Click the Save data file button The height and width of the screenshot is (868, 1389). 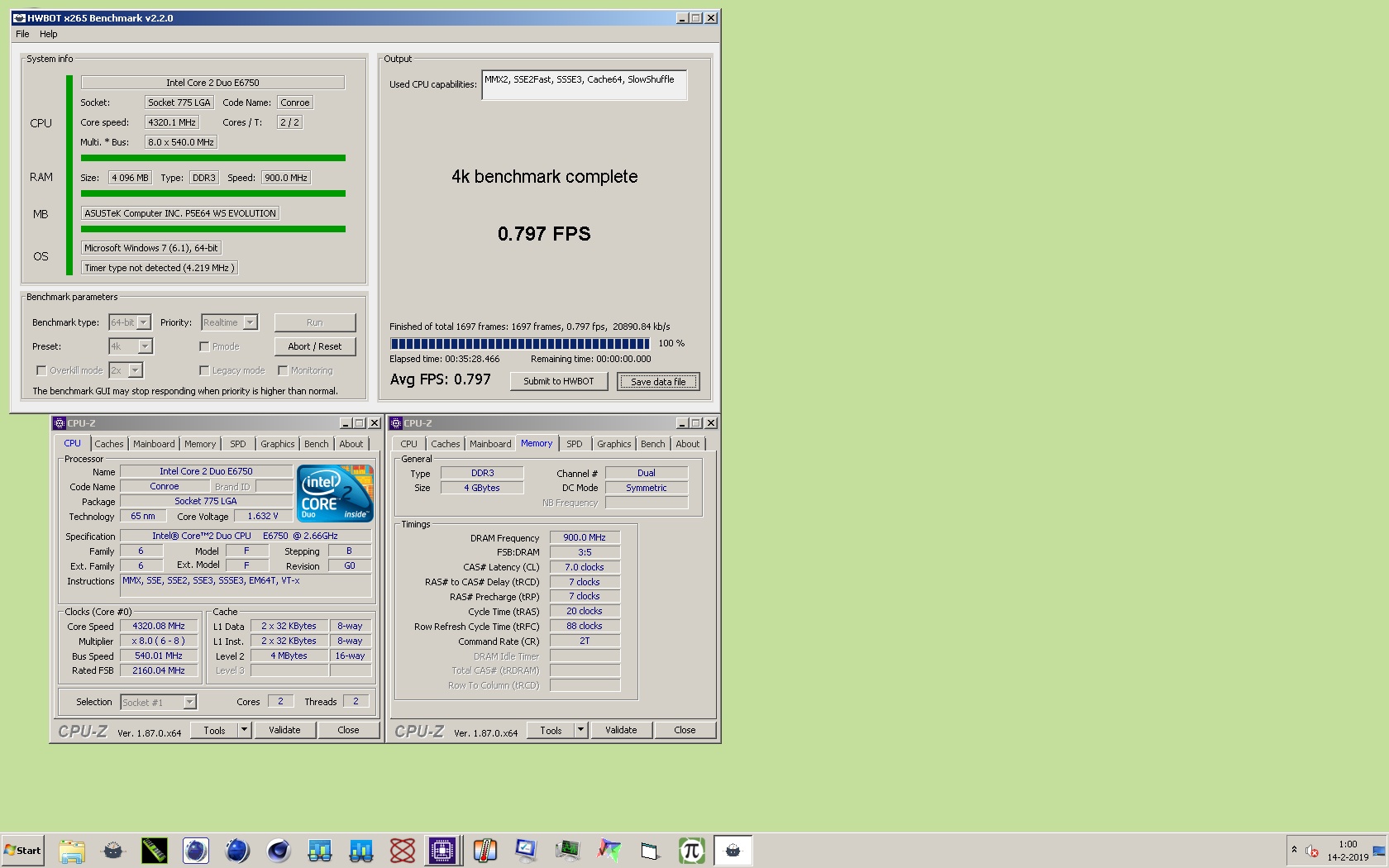[658, 381]
